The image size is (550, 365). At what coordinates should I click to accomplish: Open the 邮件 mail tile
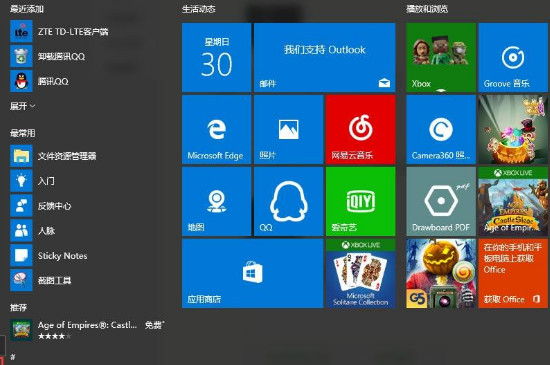click(x=324, y=58)
